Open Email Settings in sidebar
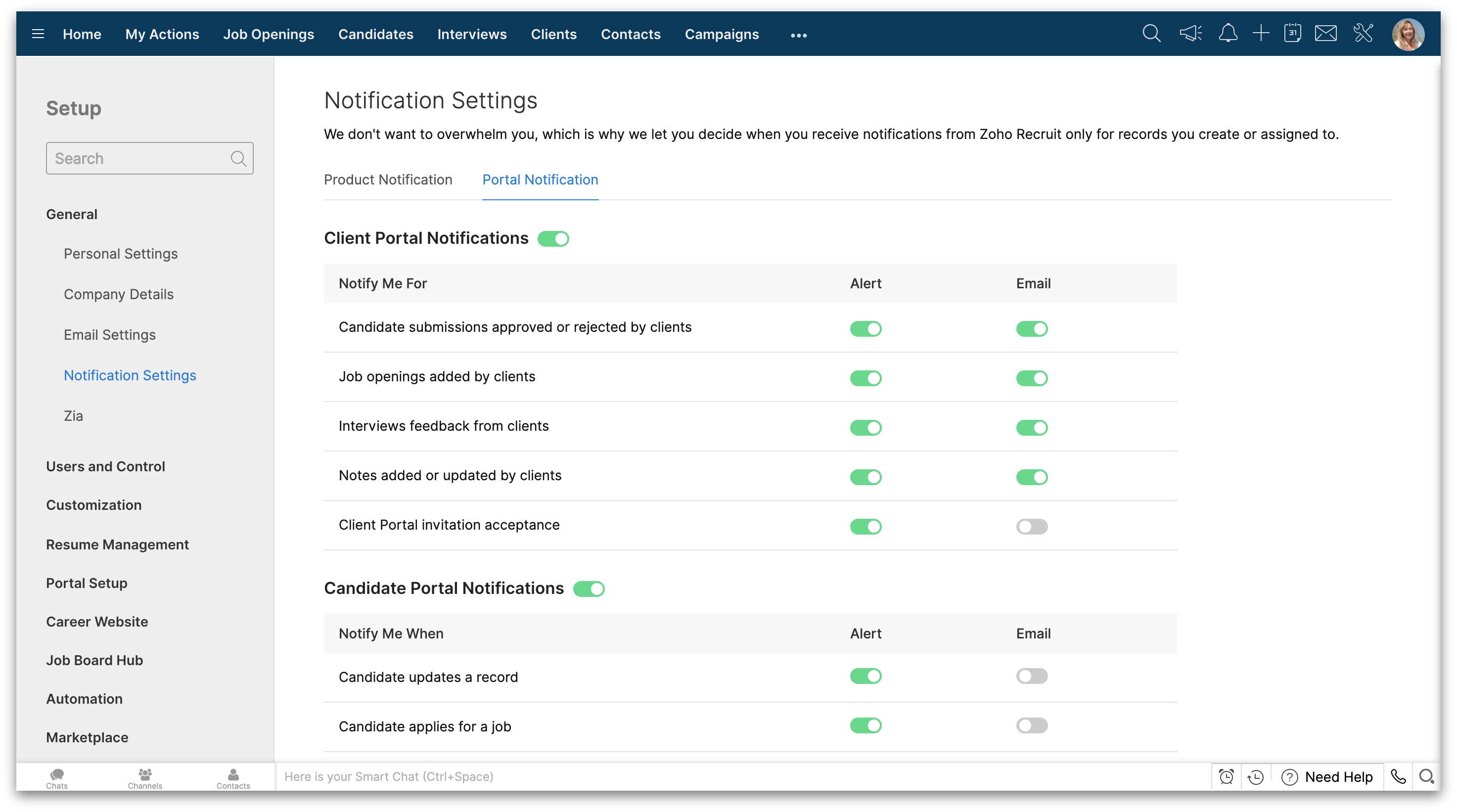The image size is (1457, 812). (x=110, y=335)
